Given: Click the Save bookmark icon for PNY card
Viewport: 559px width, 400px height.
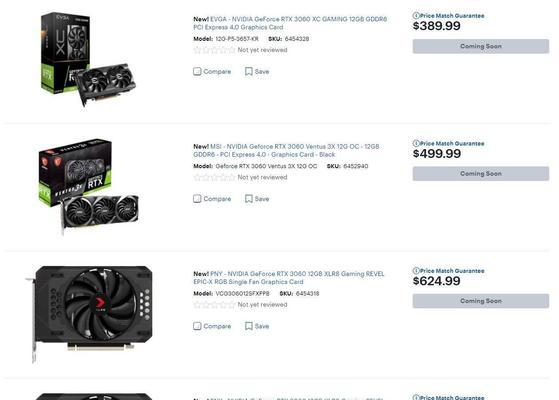Looking at the screenshot, I should tap(248, 326).
